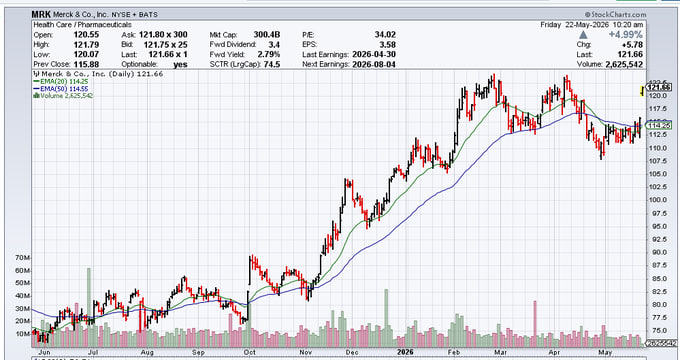The width and height of the screenshot is (680, 360).
Task: Click the Jun month label on time axis
Action: point(45,352)
